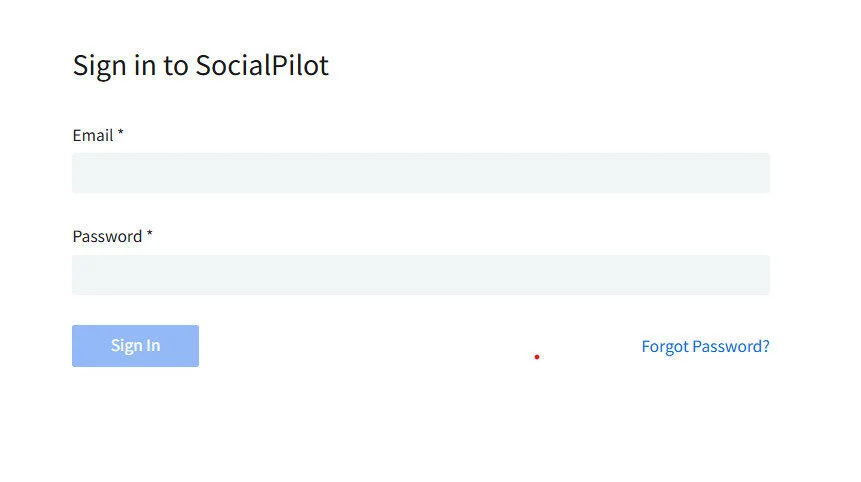This screenshot has width=861, height=482.
Task: Click the asterisk next to Password
Action: 150,236
